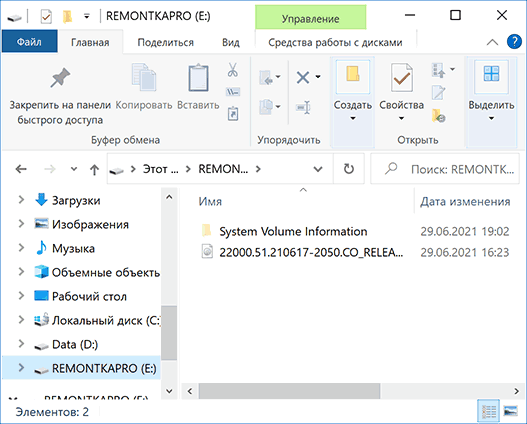Collapse the ribbon with the chevron
Viewport: 527px width, 424px height.
492,42
